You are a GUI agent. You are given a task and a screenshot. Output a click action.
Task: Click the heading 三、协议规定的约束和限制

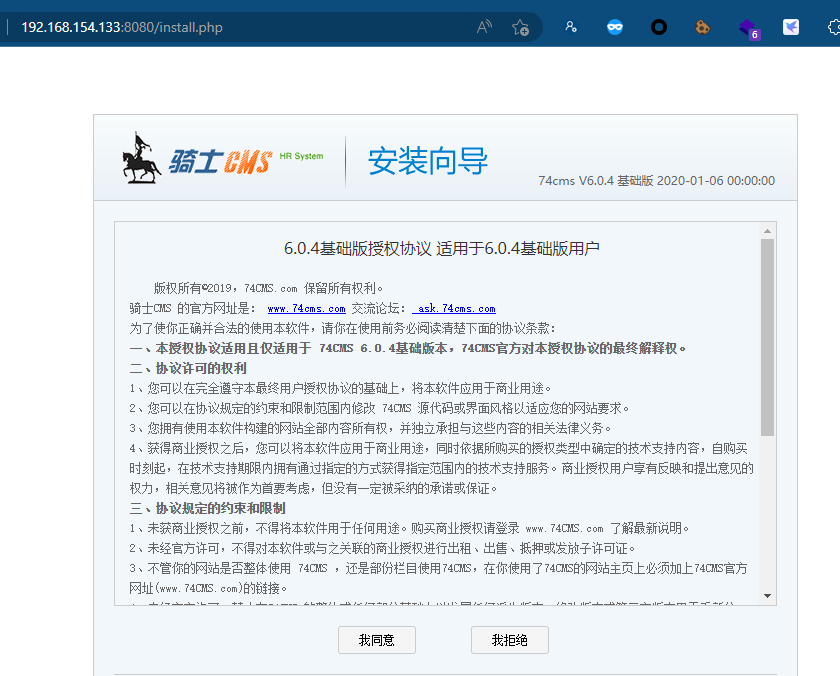click(207, 508)
